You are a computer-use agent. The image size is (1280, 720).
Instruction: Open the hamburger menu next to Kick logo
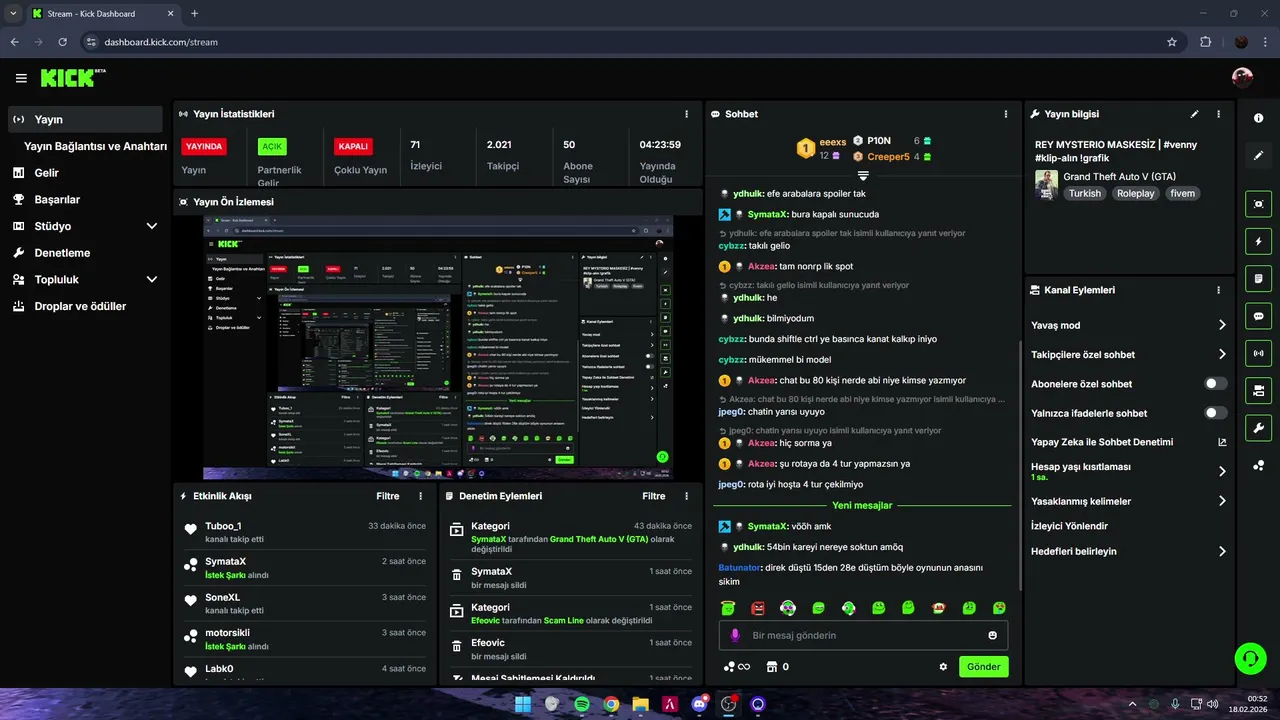[21, 78]
